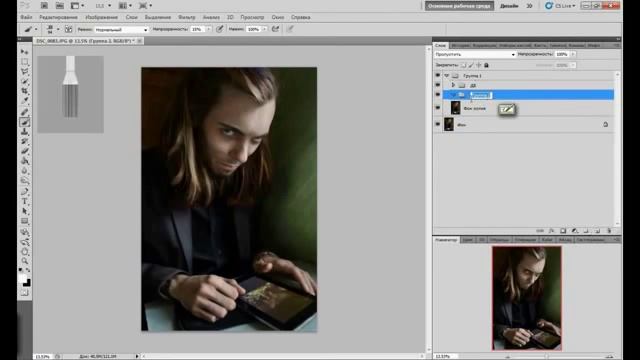Select the Rectangle shape tool
Viewport: 640px width, 360px height.
25,221
